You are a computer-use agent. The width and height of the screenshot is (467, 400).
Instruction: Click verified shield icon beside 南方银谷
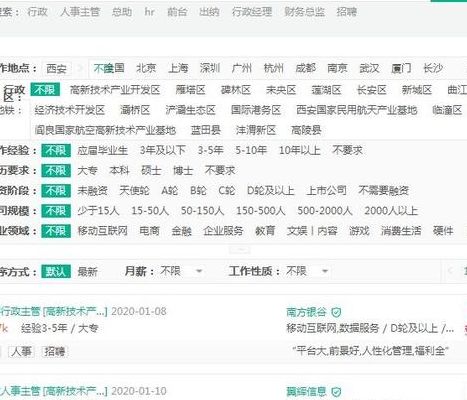(336, 312)
